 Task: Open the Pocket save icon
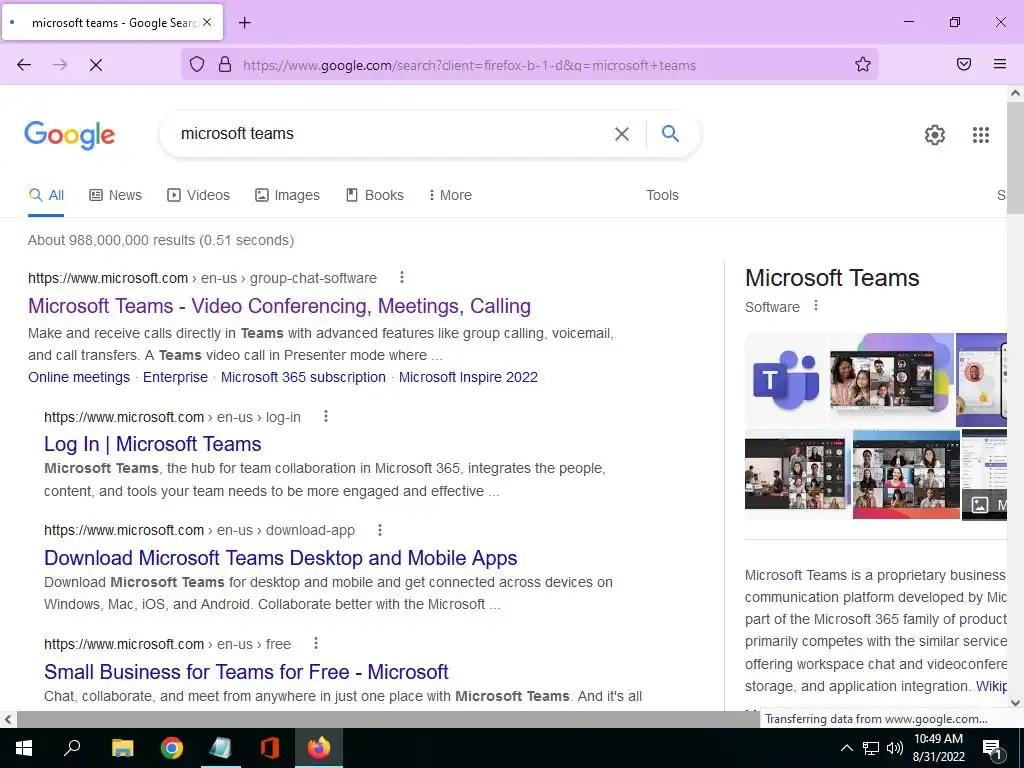964,64
